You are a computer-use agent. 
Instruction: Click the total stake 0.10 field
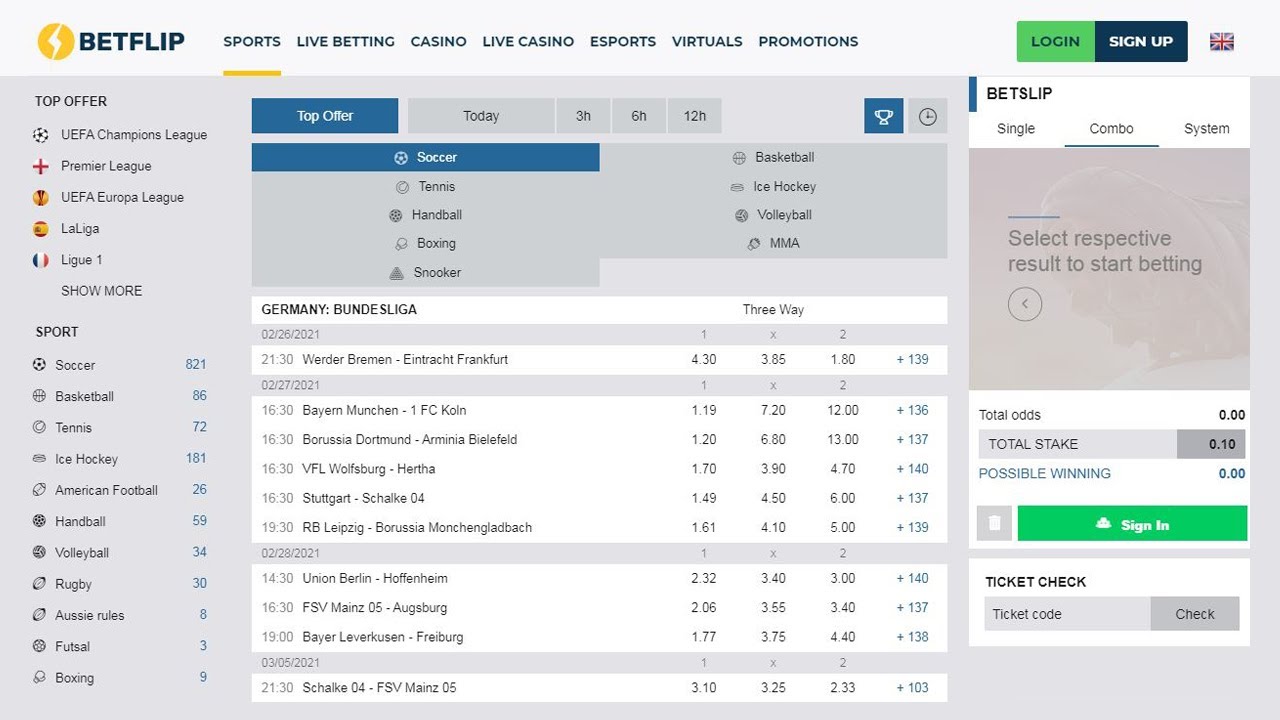pyautogui.click(x=1211, y=444)
